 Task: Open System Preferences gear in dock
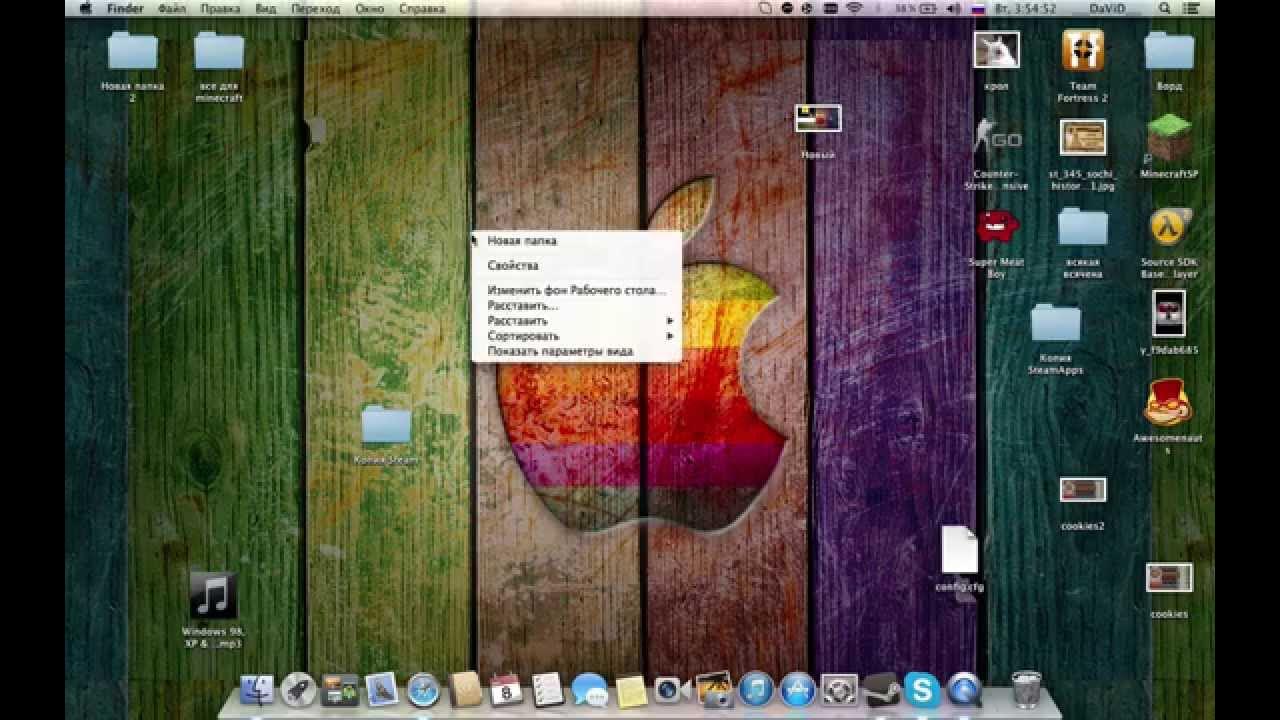pyautogui.click(x=839, y=689)
